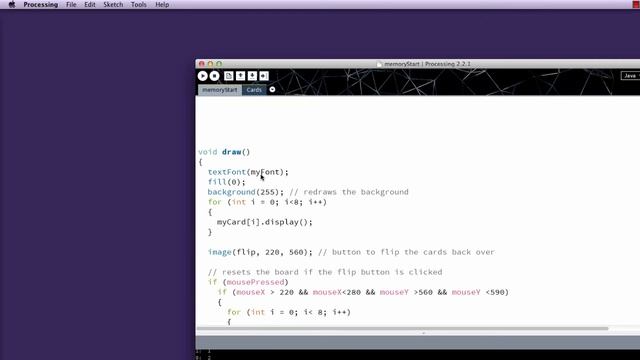This screenshot has height=360, width=640.
Task: Open the Processing application menu
Action: coord(40,4)
